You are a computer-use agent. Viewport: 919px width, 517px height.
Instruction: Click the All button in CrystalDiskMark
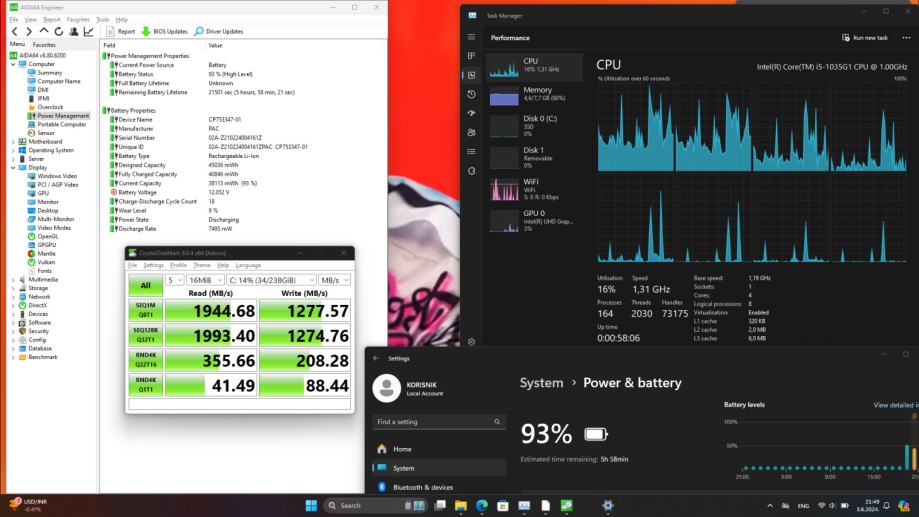(x=145, y=285)
